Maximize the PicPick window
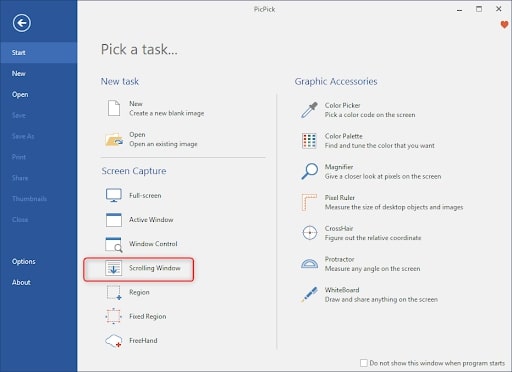Viewport: 512px width, 372px height. [479, 9]
